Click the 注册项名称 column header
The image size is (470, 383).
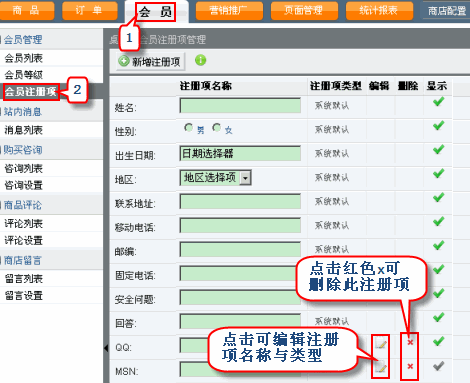(206, 86)
